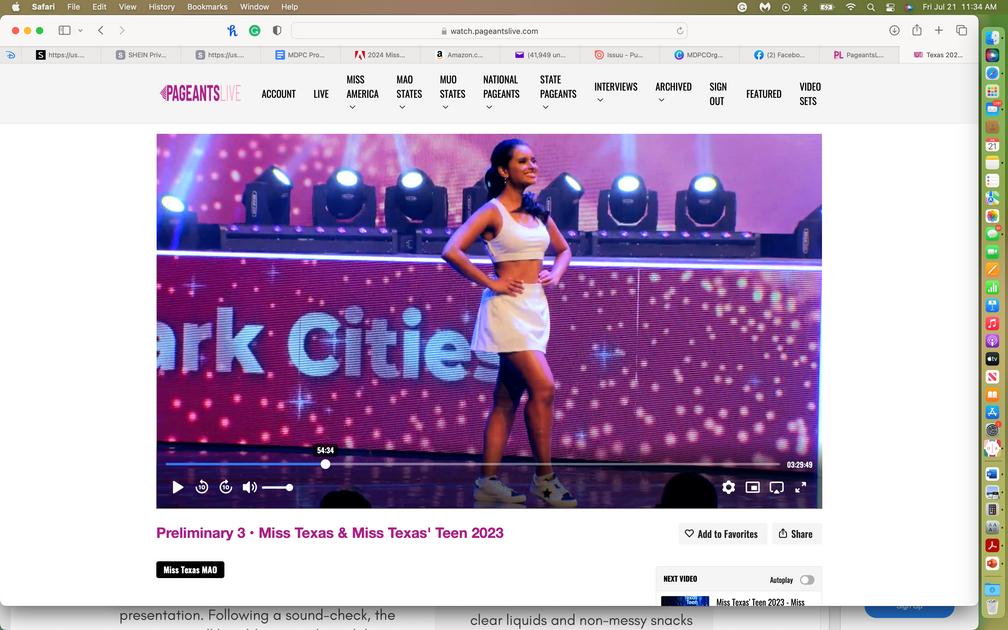Viewport: 1008px width, 630px height.
Task: Skip forward 10 seconds in video
Action: point(226,487)
